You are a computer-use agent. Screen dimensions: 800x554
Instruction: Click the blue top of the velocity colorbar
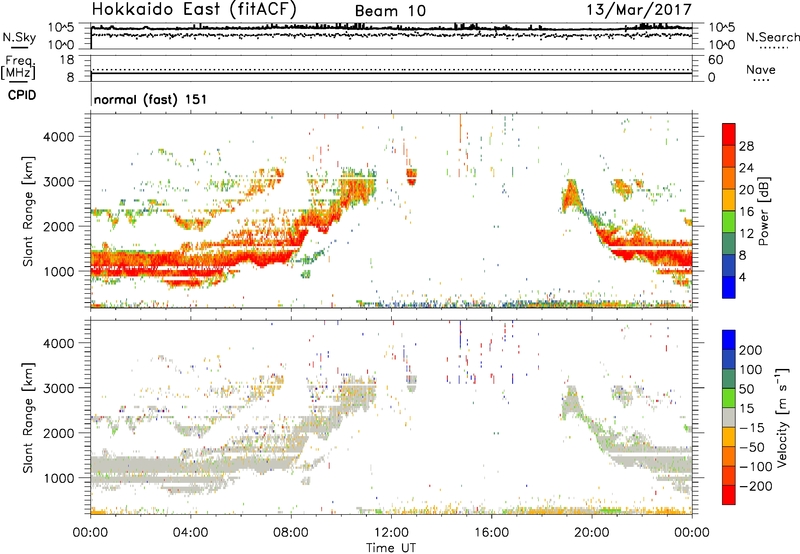point(729,340)
